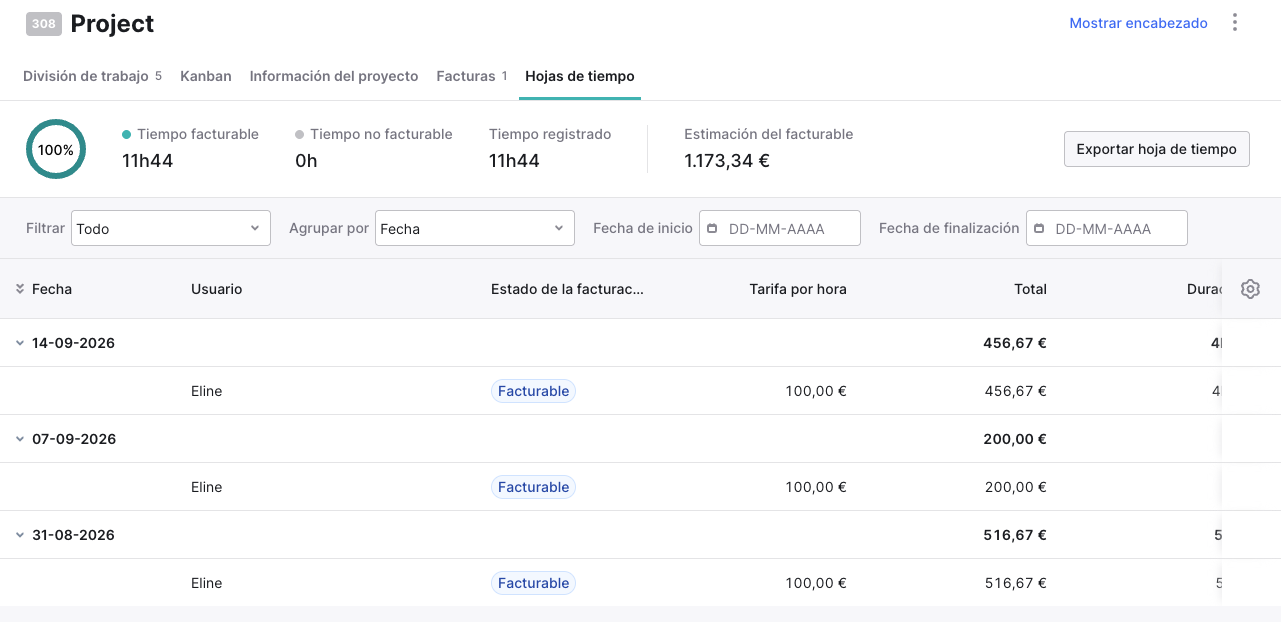Click 100,00 € rate in 14-09-2026 group
This screenshot has height=622, width=1281.
(x=816, y=391)
